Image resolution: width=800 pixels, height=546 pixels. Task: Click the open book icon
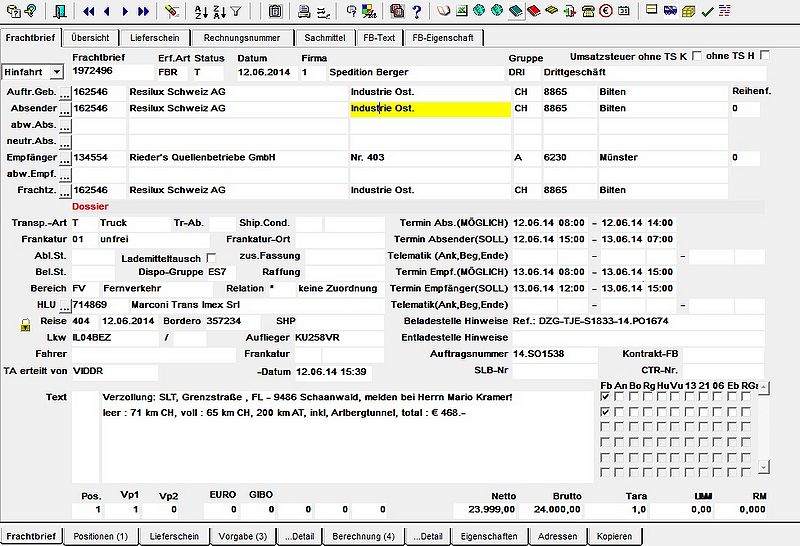443,10
